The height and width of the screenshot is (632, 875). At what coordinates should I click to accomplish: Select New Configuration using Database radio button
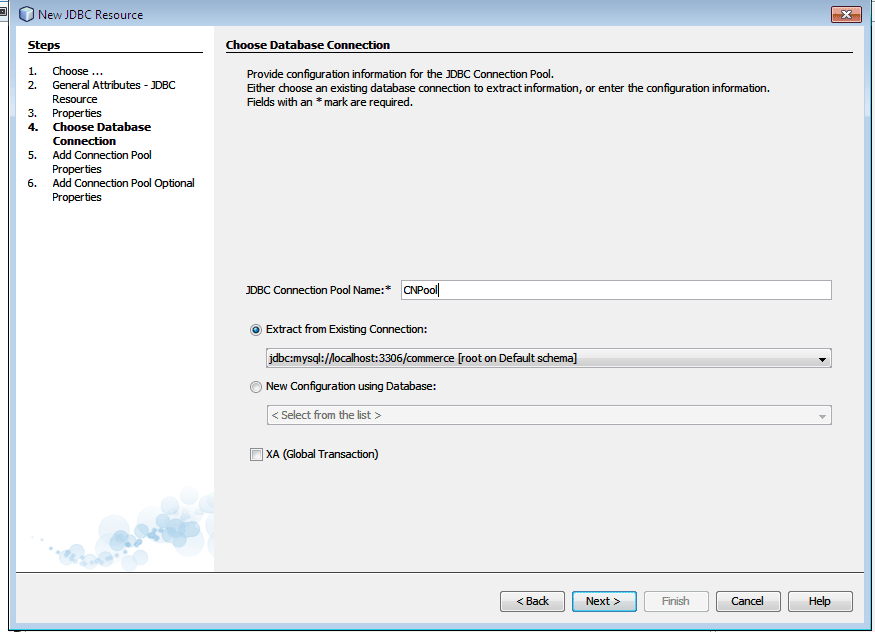pyautogui.click(x=256, y=387)
